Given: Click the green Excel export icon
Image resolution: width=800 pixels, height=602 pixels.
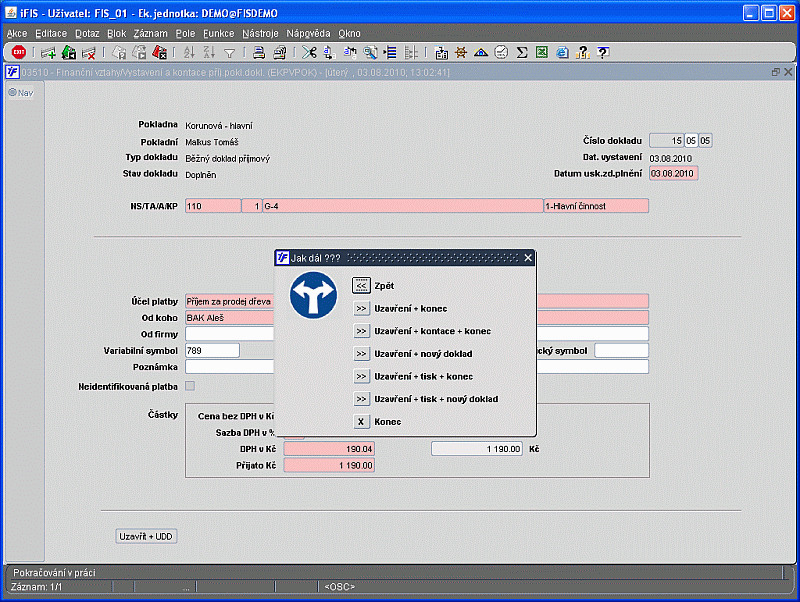Looking at the screenshot, I should coord(541,53).
